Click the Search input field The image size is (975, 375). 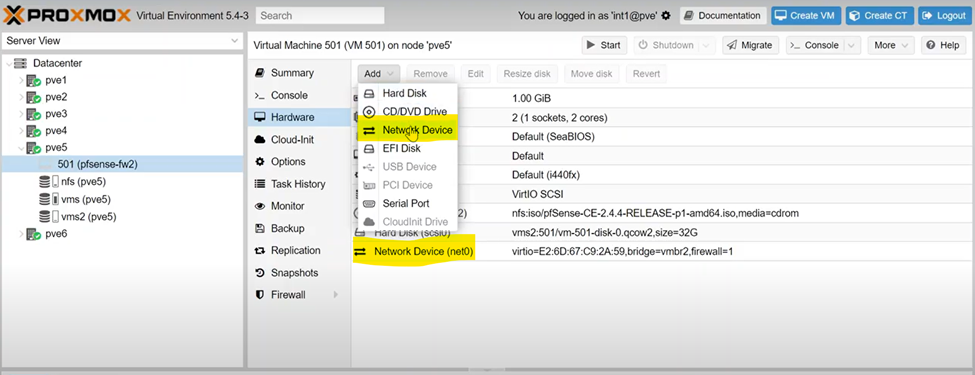pyautogui.click(x=320, y=16)
